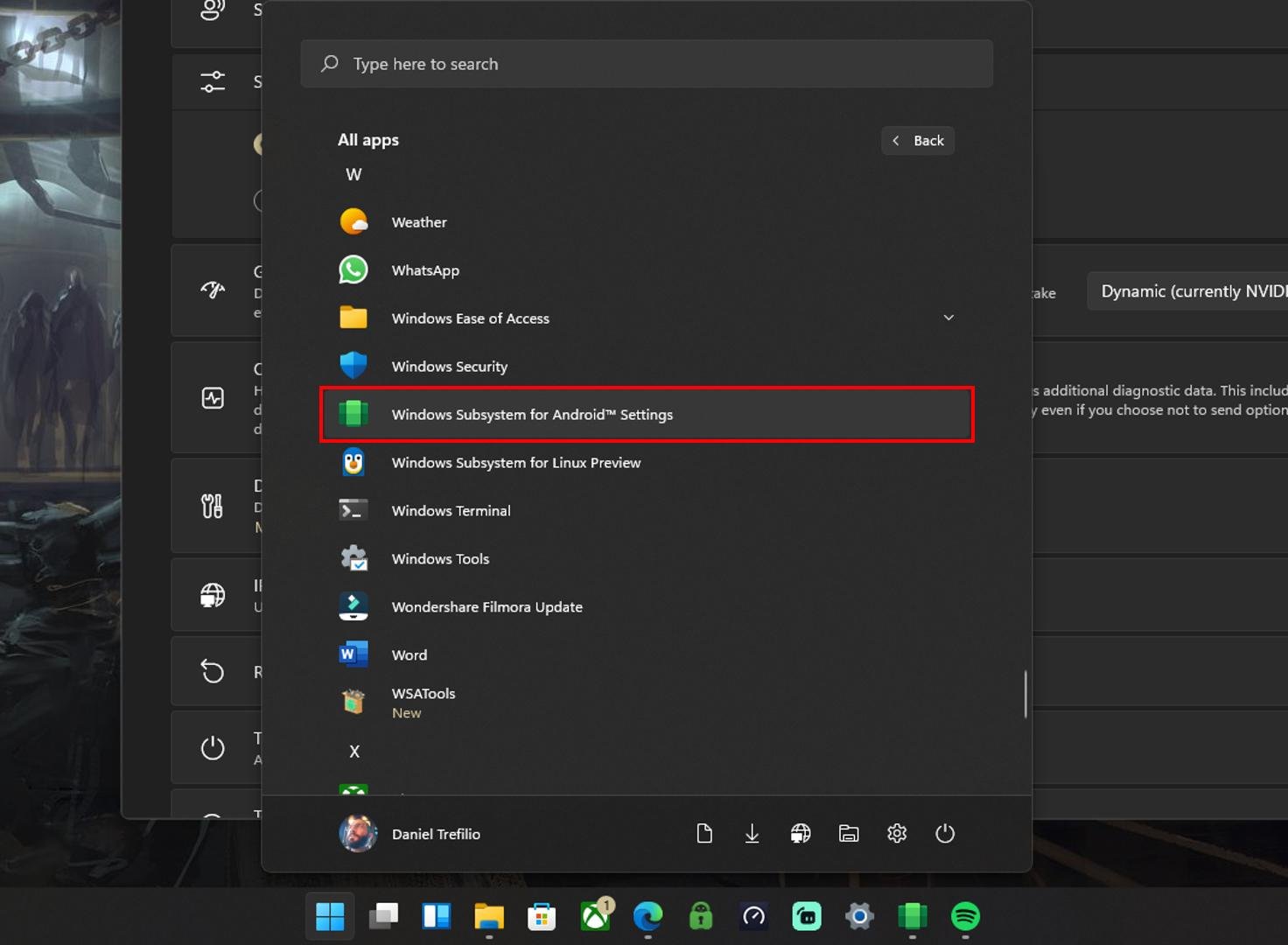
Task: Open Microsoft Edge on taskbar
Action: (648, 916)
